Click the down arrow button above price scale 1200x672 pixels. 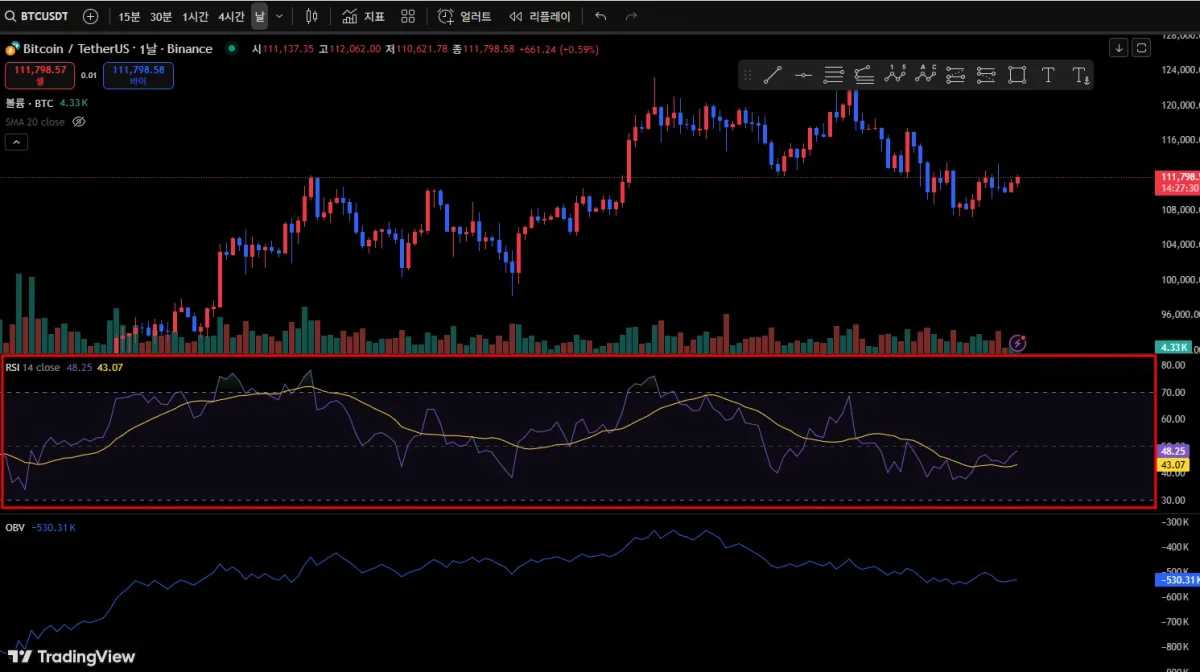[x=1118, y=48]
